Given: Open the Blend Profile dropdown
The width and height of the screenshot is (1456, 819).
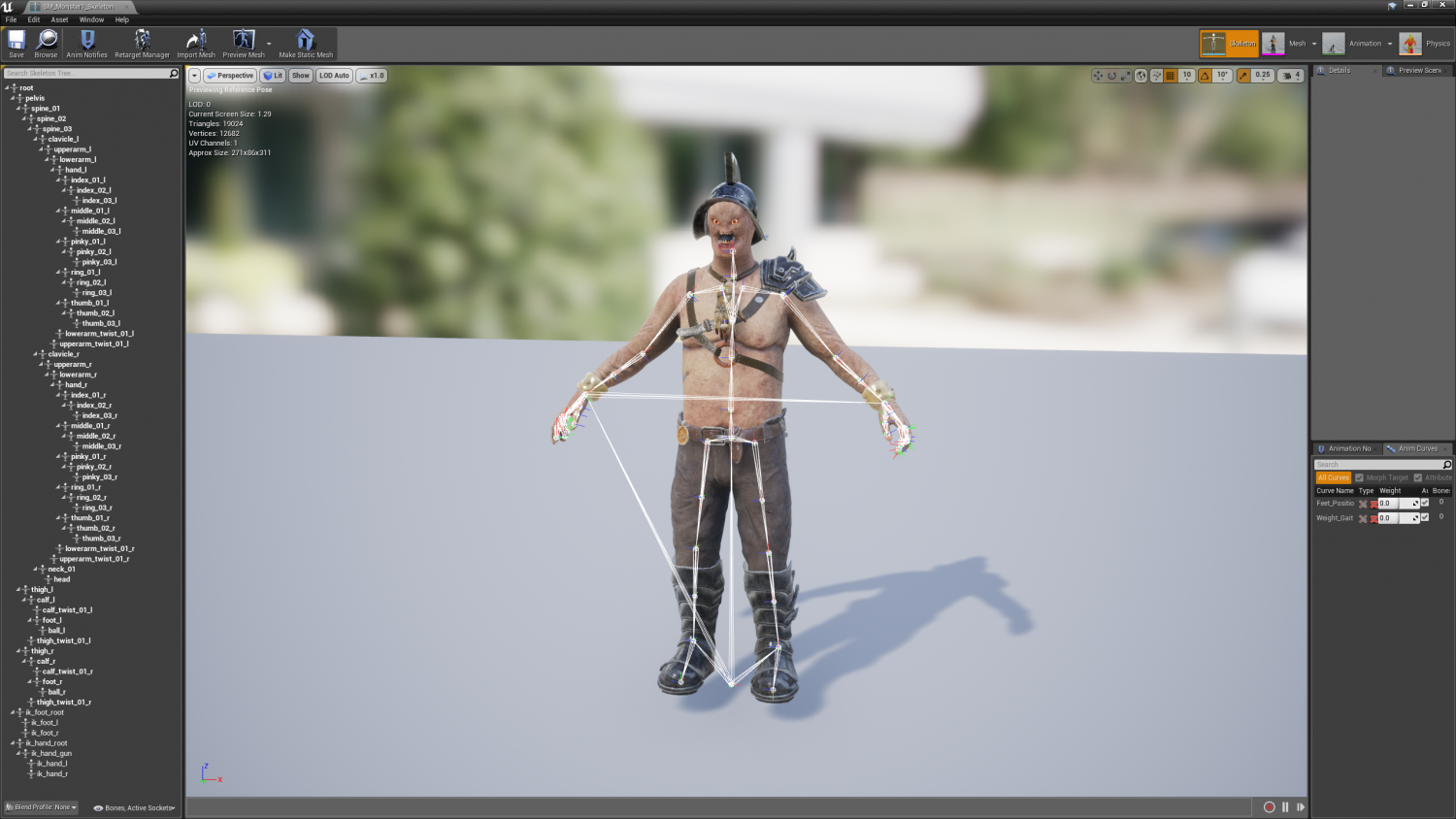Looking at the screenshot, I should click(x=42, y=807).
